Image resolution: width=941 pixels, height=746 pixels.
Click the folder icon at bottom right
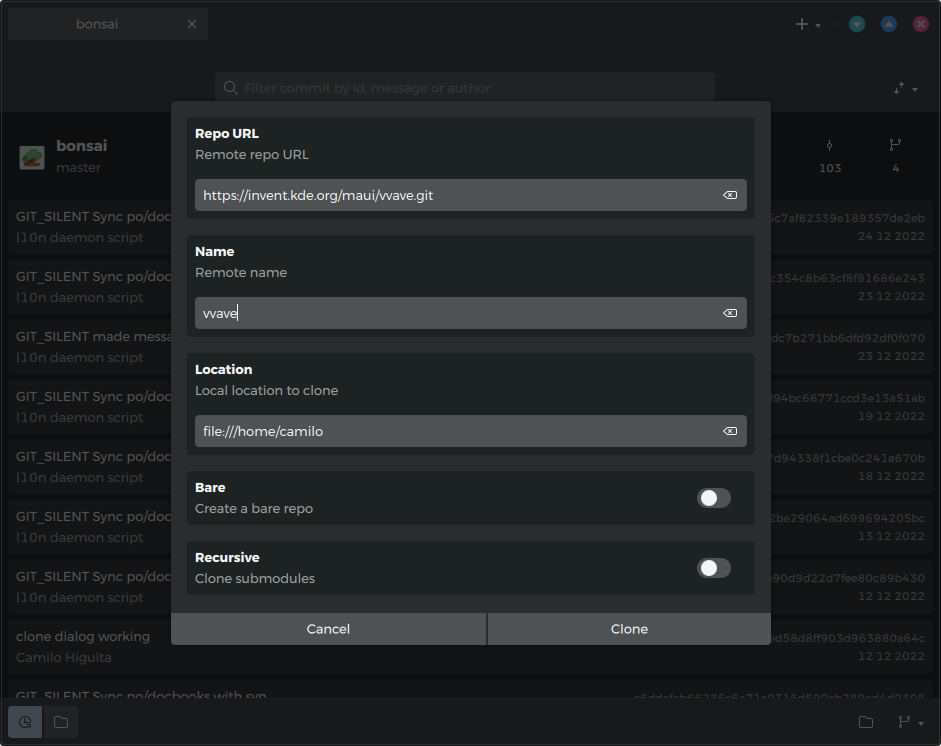pos(866,722)
